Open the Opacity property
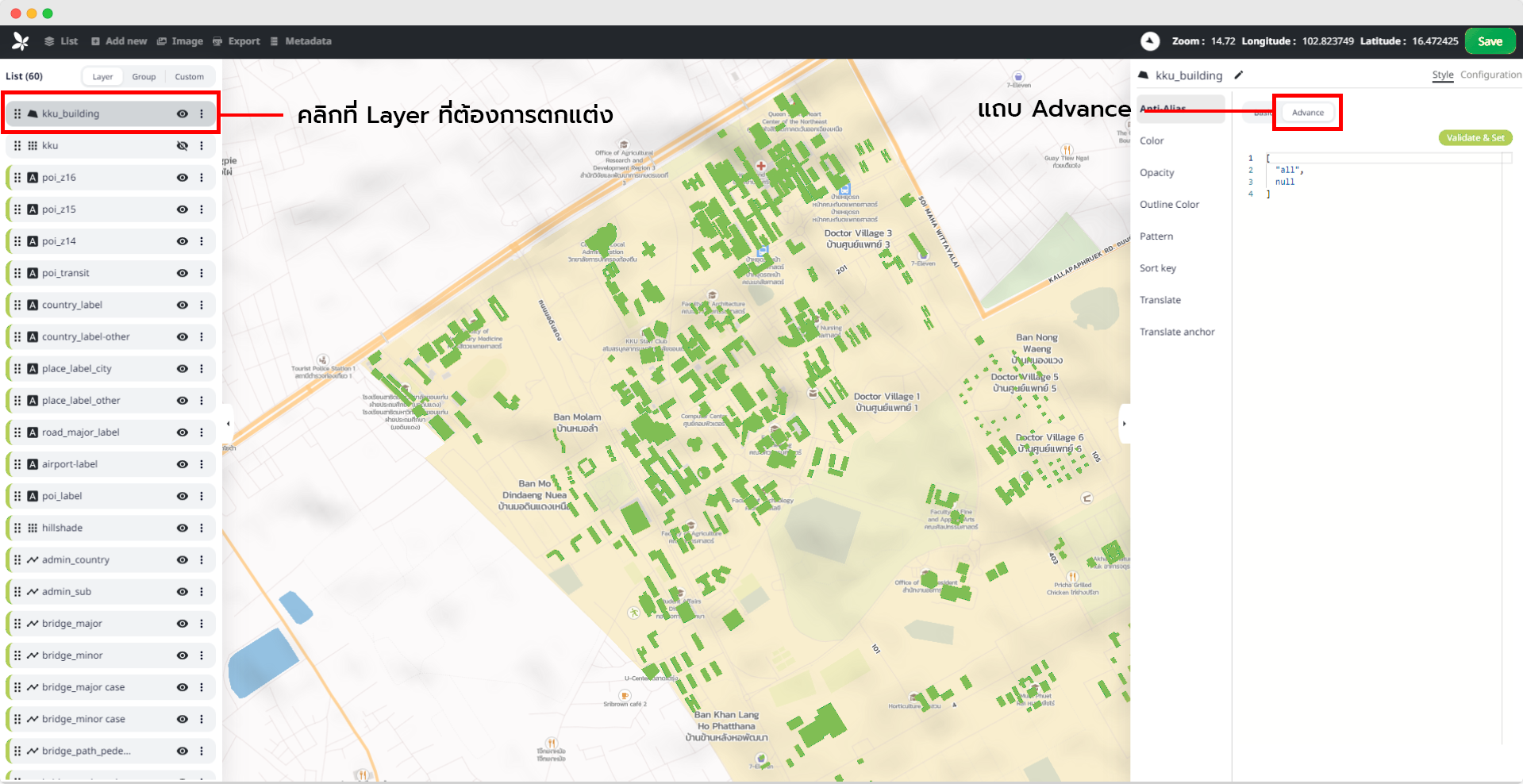This screenshot has width=1523, height=784. coord(1157,173)
